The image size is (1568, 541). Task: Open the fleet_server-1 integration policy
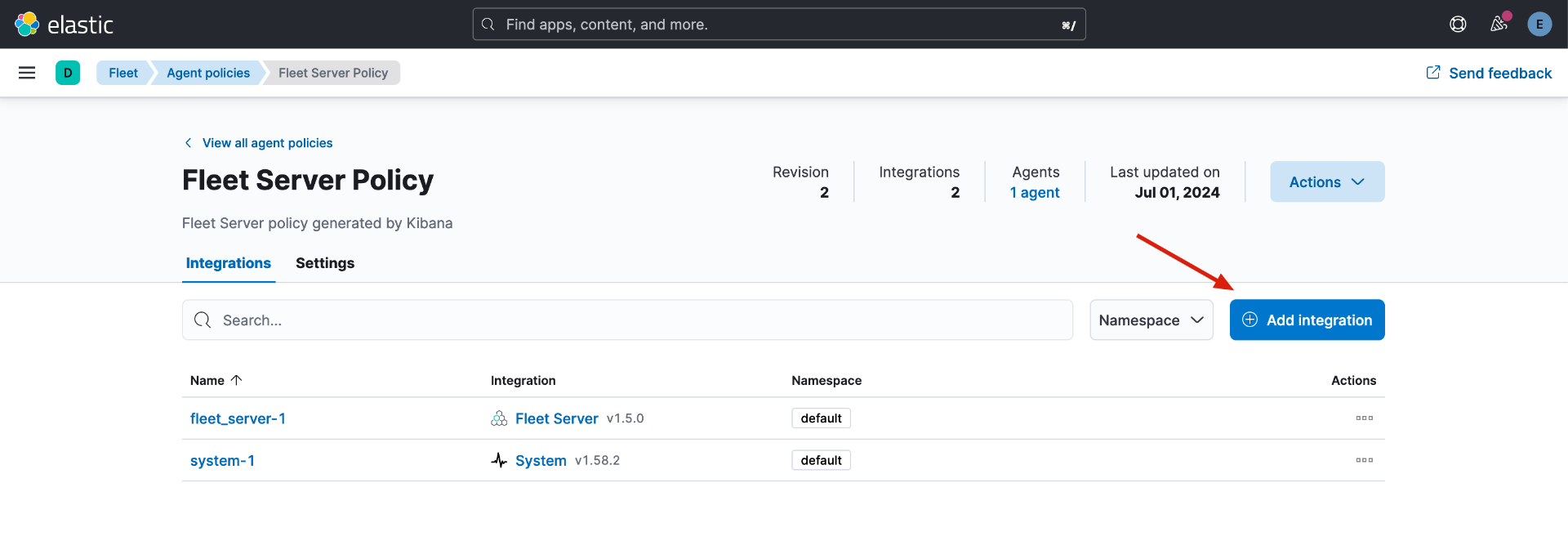pyautogui.click(x=238, y=418)
